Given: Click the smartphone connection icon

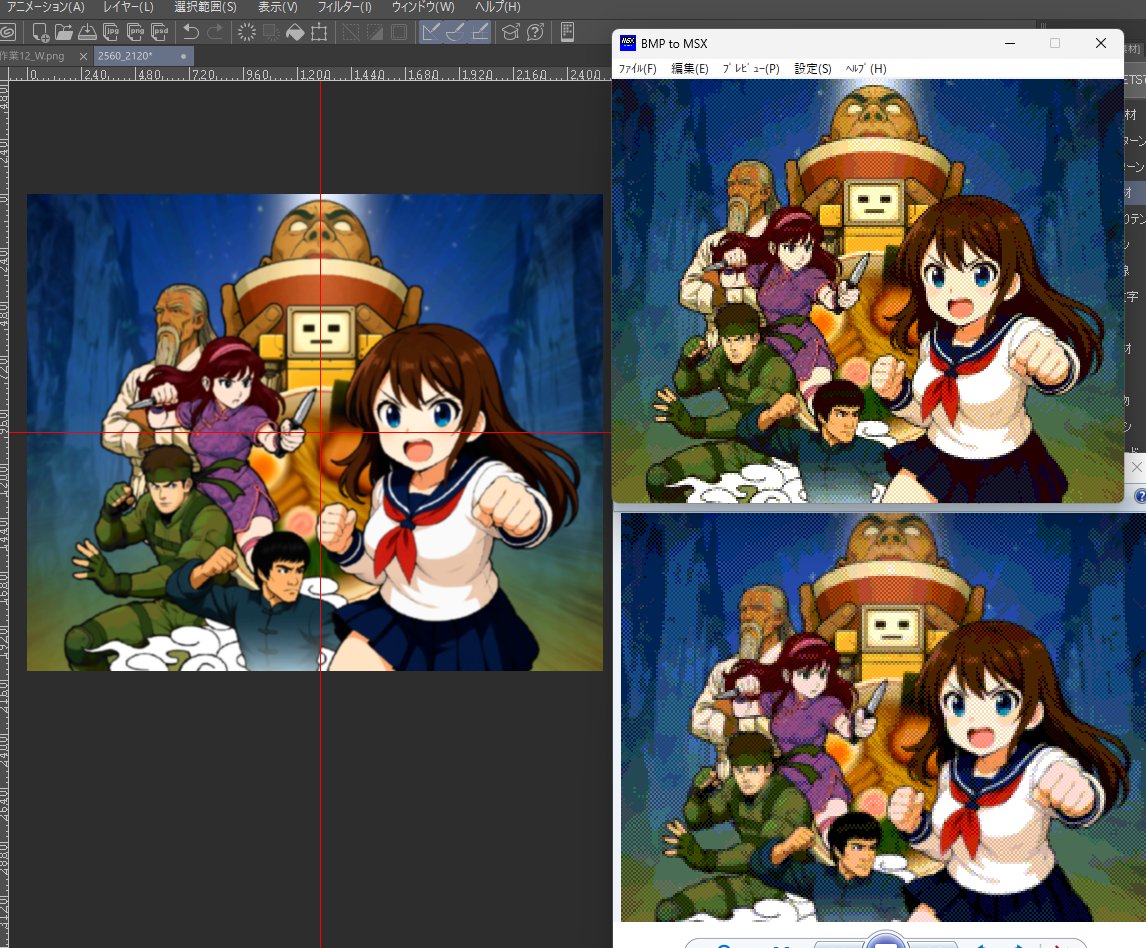Looking at the screenshot, I should tap(567, 32).
